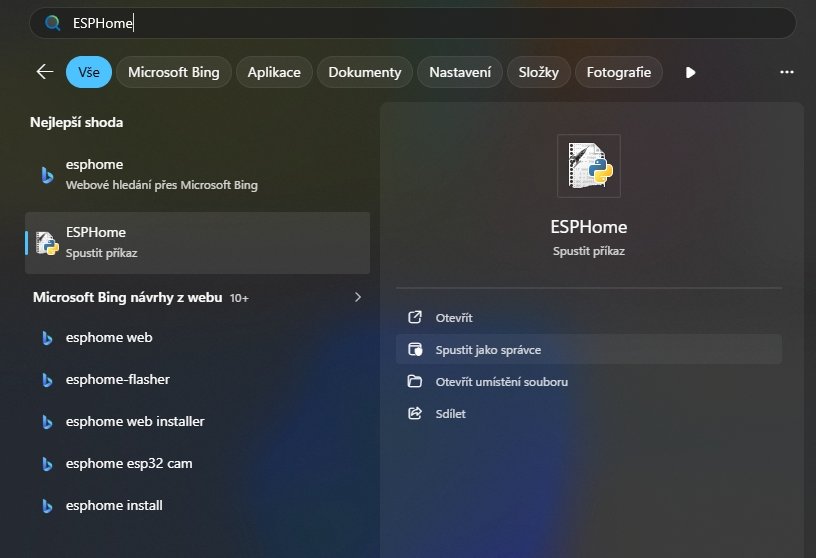
Task: Expand Microsoft Bing návrhy z webu chevron
Action: coord(358,297)
